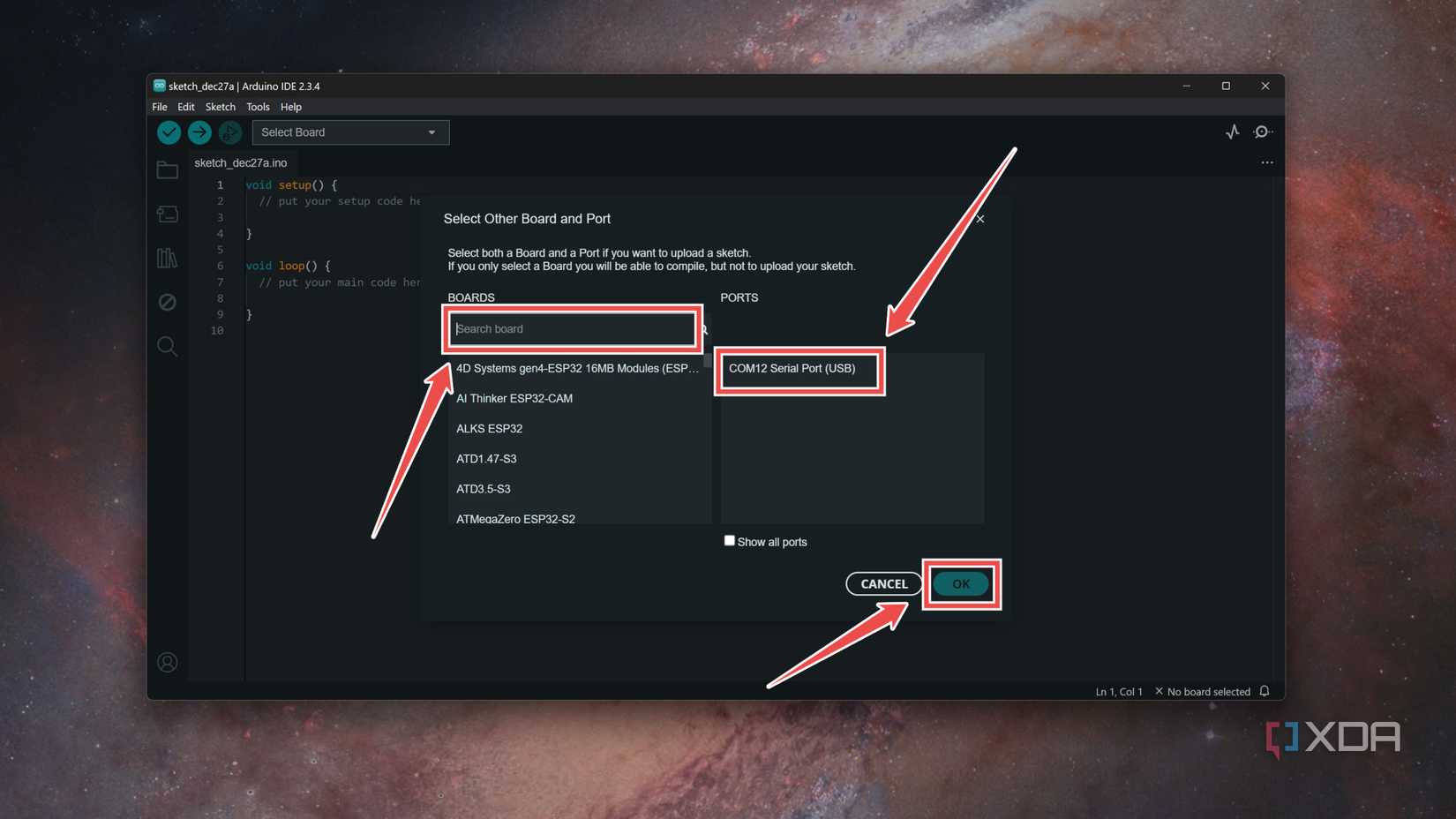Open the Boards Manager sidebar icon
The width and height of the screenshot is (1456, 819).
[168, 214]
